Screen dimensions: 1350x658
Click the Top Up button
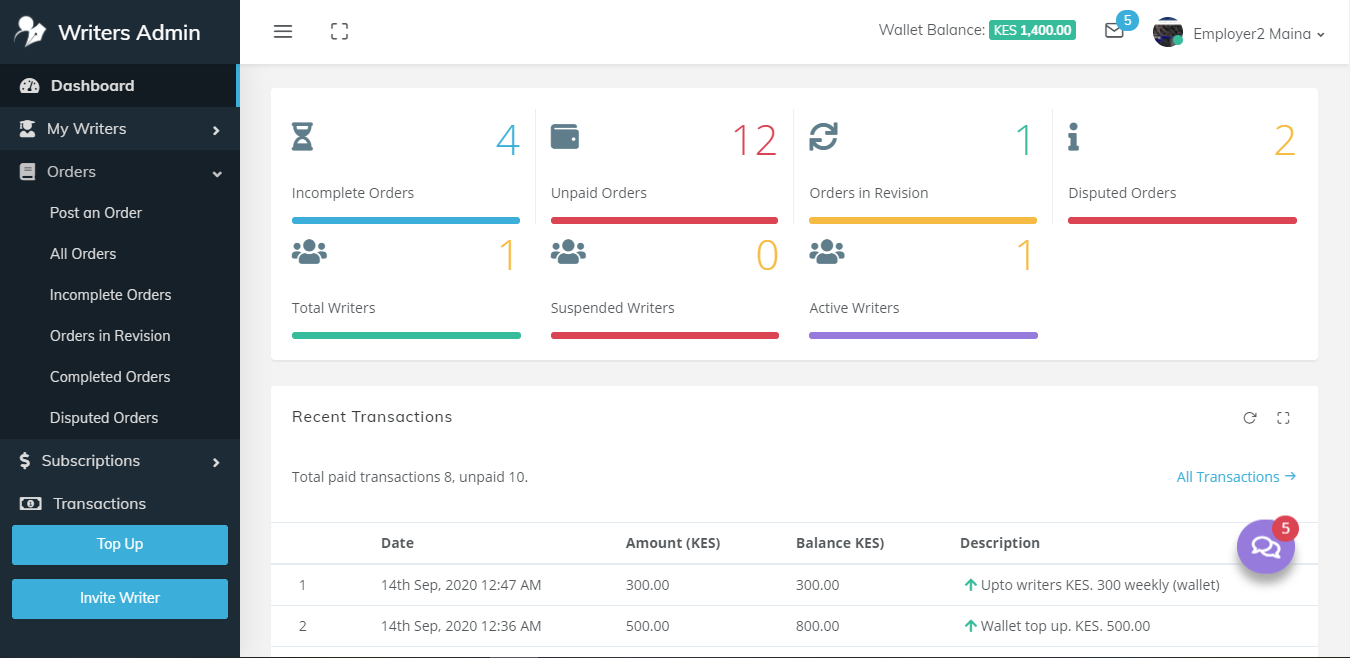click(x=120, y=545)
